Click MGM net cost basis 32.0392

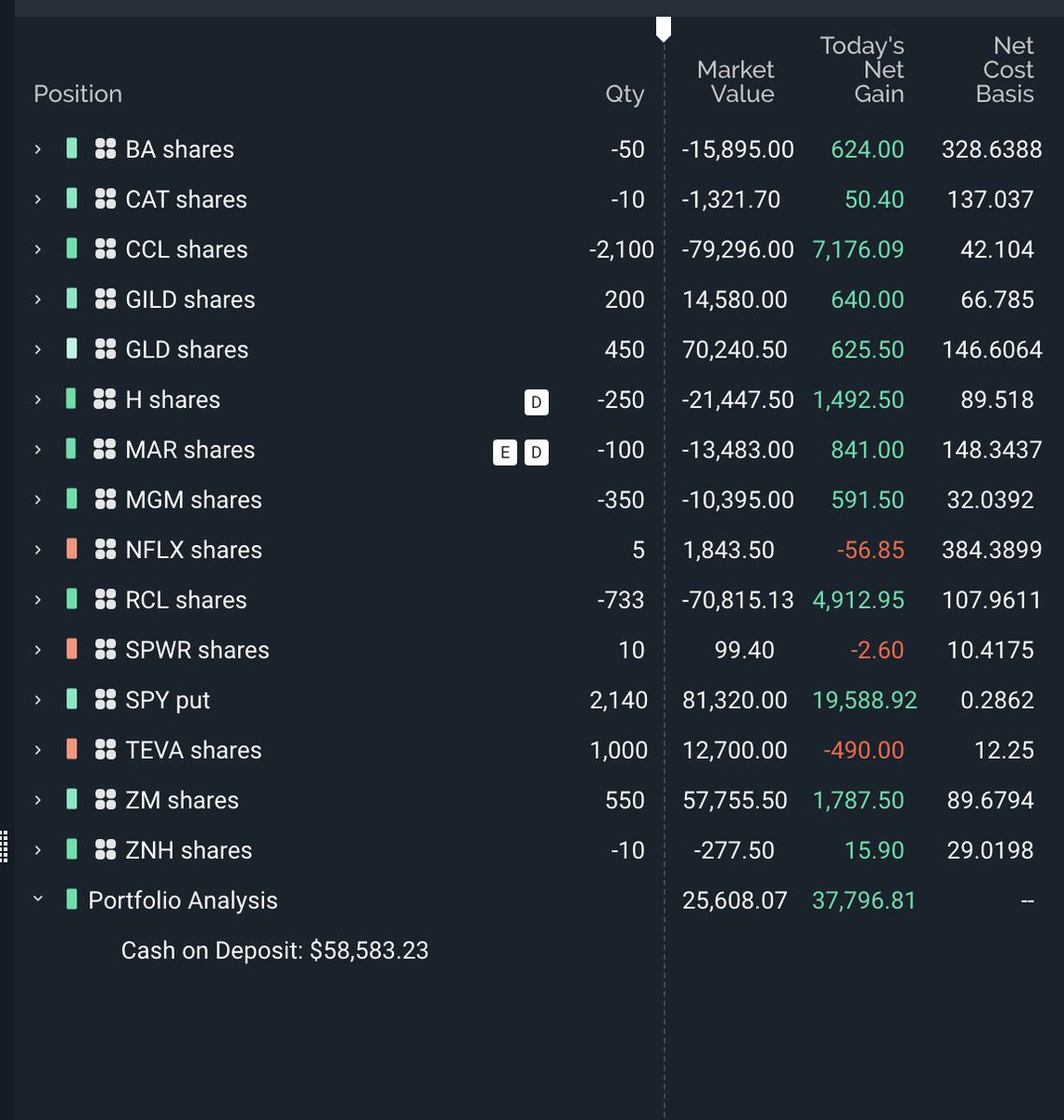[990, 499]
